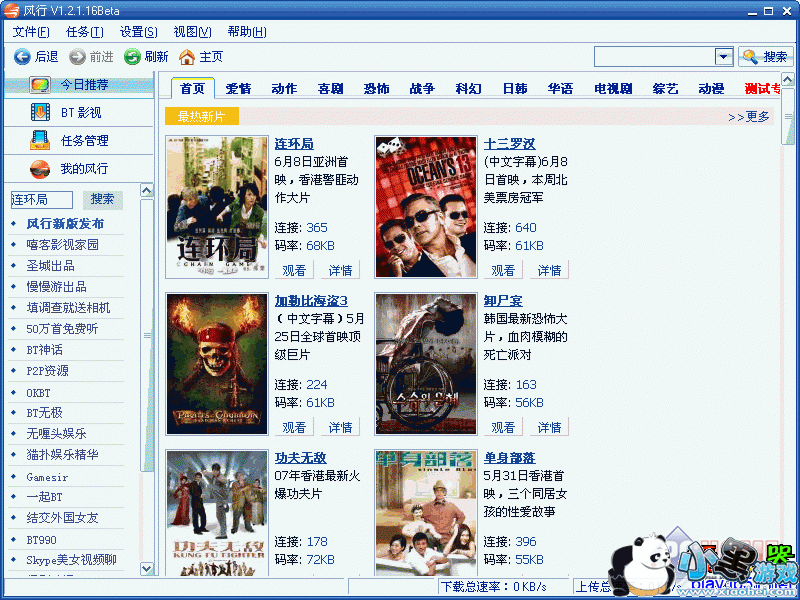Click 观看 button for 加勒比海盗3
This screenshot has height=600, width=800.
294,428
